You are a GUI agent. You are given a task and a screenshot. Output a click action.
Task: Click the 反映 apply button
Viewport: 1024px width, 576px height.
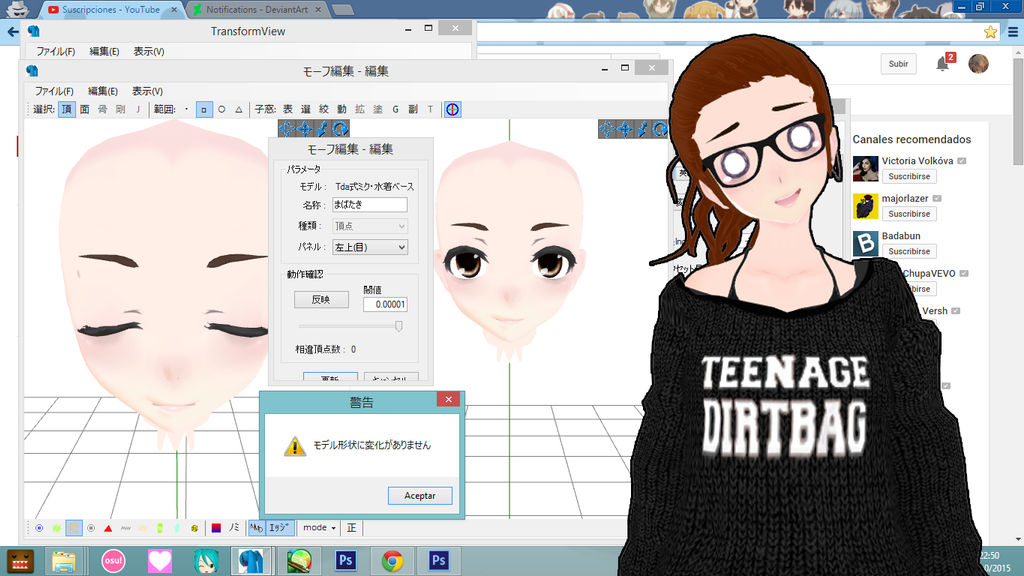coord(321,299)
